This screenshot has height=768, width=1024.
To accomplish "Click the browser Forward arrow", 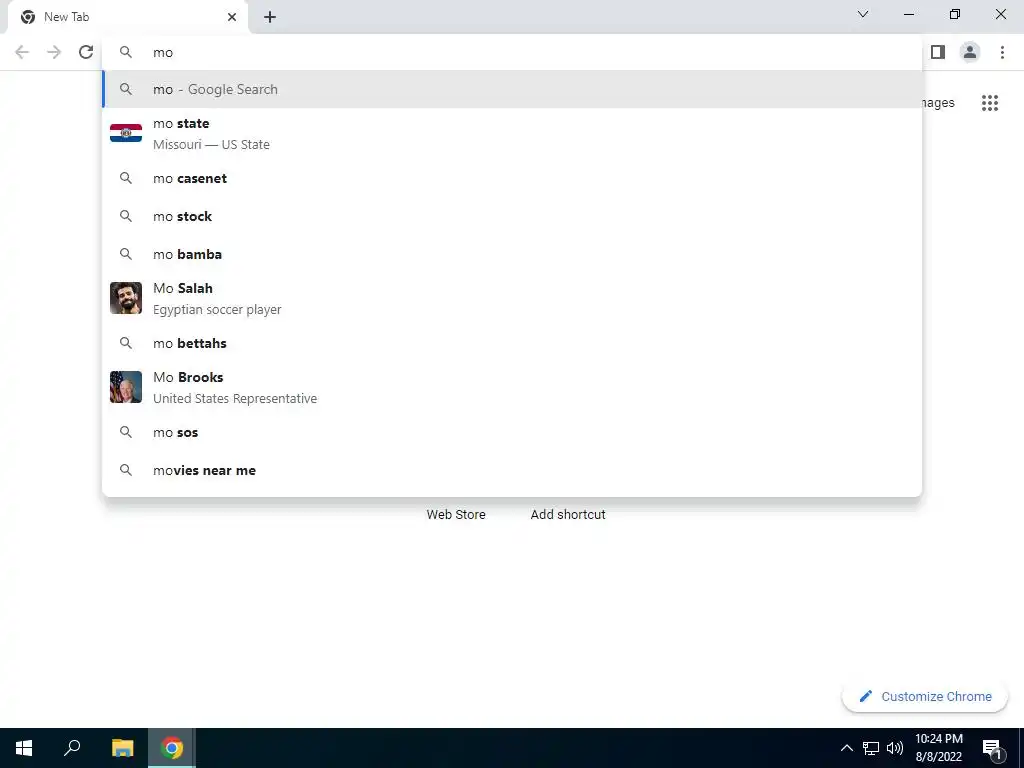I will pos(54,52).
